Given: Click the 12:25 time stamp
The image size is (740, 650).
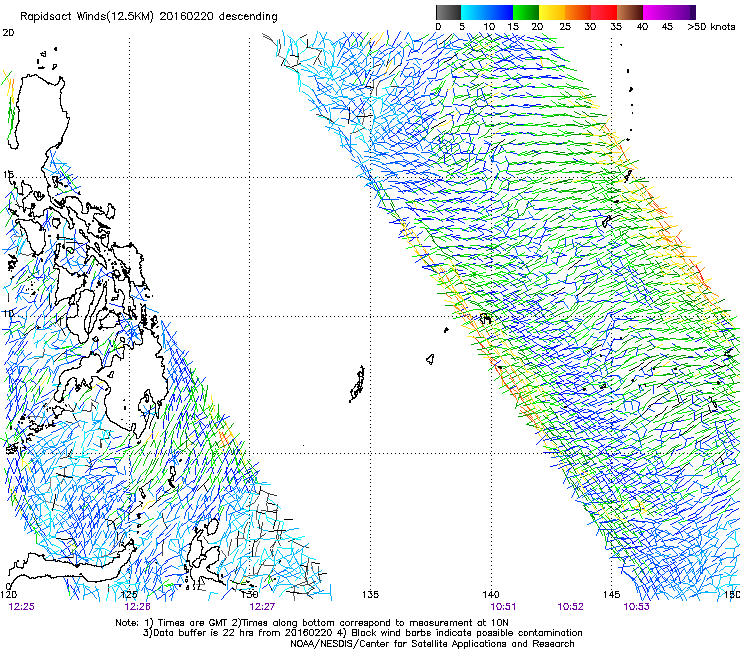Looking at the screenshot, I should tap(21, 607).
